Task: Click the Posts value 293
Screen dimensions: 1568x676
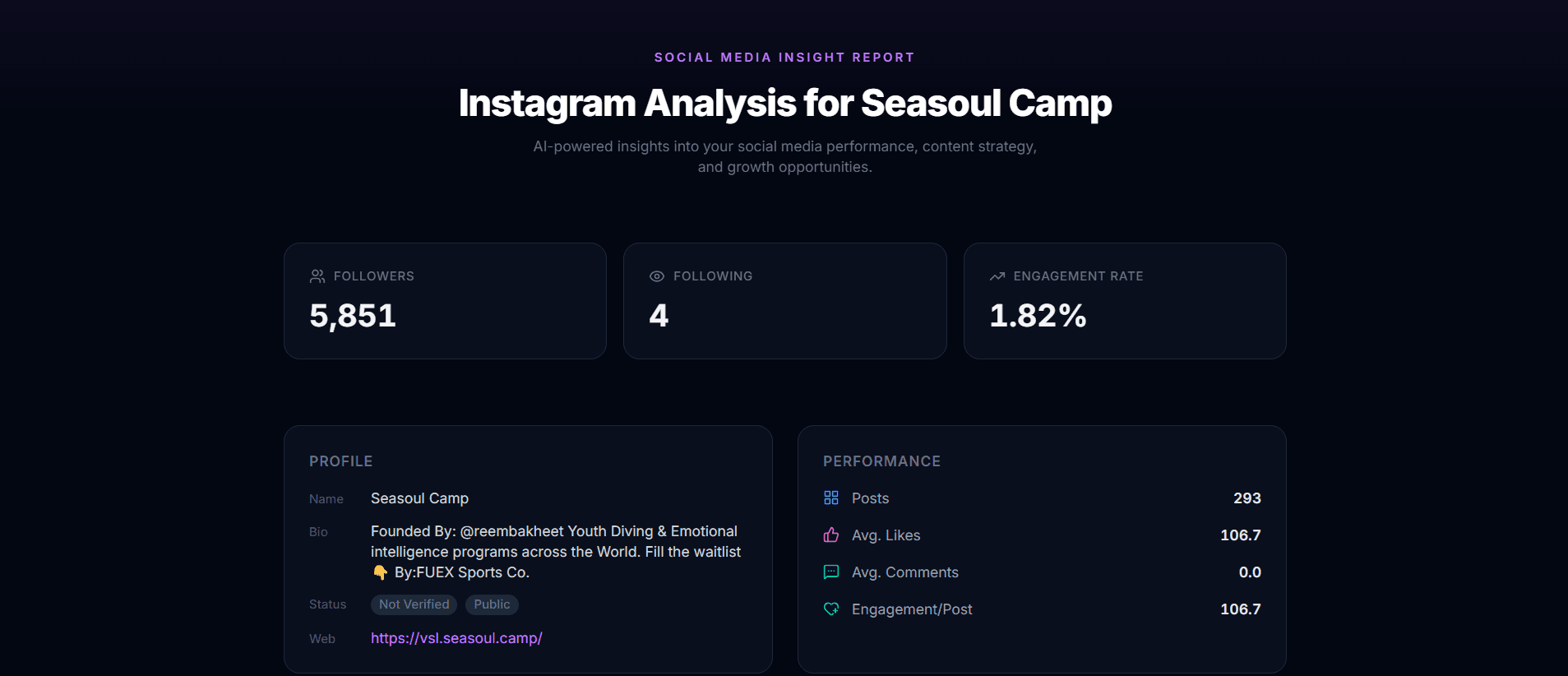Action: point(1247,498)
